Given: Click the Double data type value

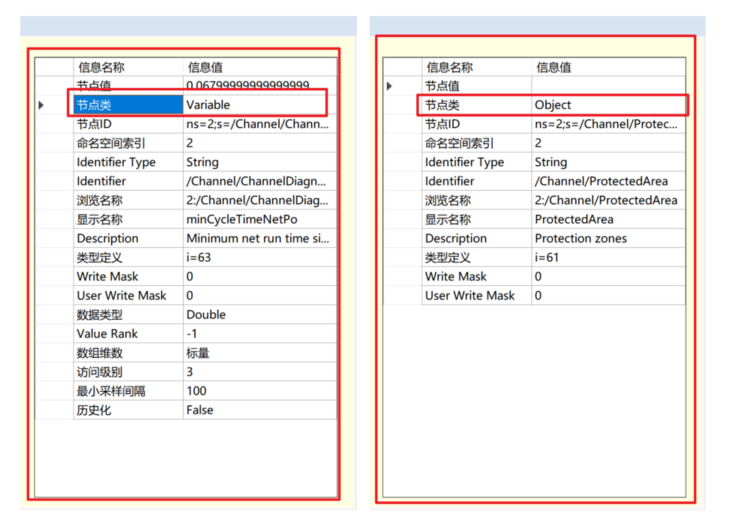Looking at the screenshot, I should [206, 314].
